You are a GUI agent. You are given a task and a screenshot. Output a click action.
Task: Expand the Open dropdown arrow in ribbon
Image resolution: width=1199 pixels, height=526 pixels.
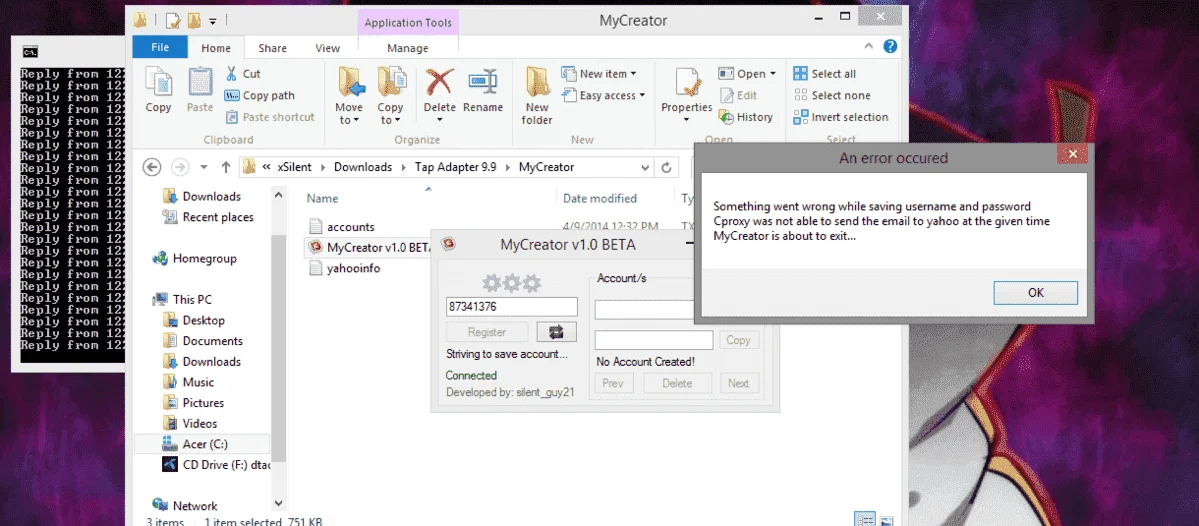point(772,74)
